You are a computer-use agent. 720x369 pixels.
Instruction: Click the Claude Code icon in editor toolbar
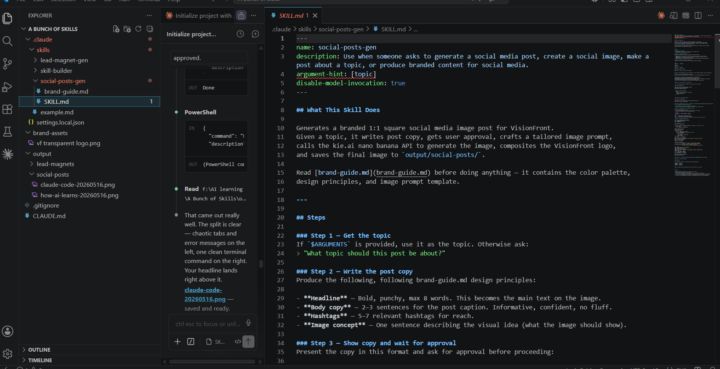point(661,16)
